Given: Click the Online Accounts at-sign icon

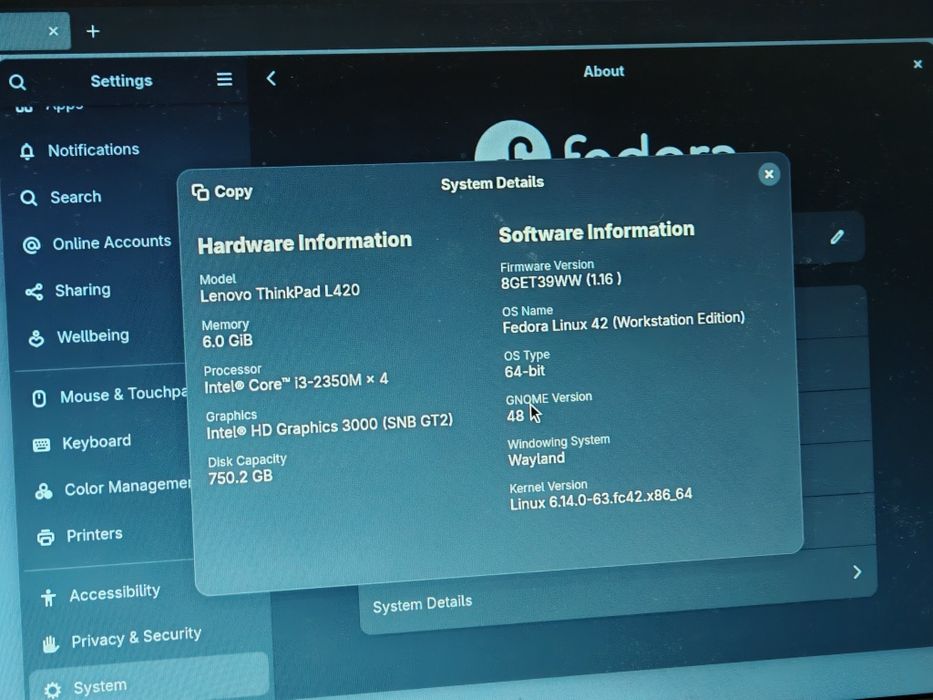Looking at the screenshot, I should 32,245.
